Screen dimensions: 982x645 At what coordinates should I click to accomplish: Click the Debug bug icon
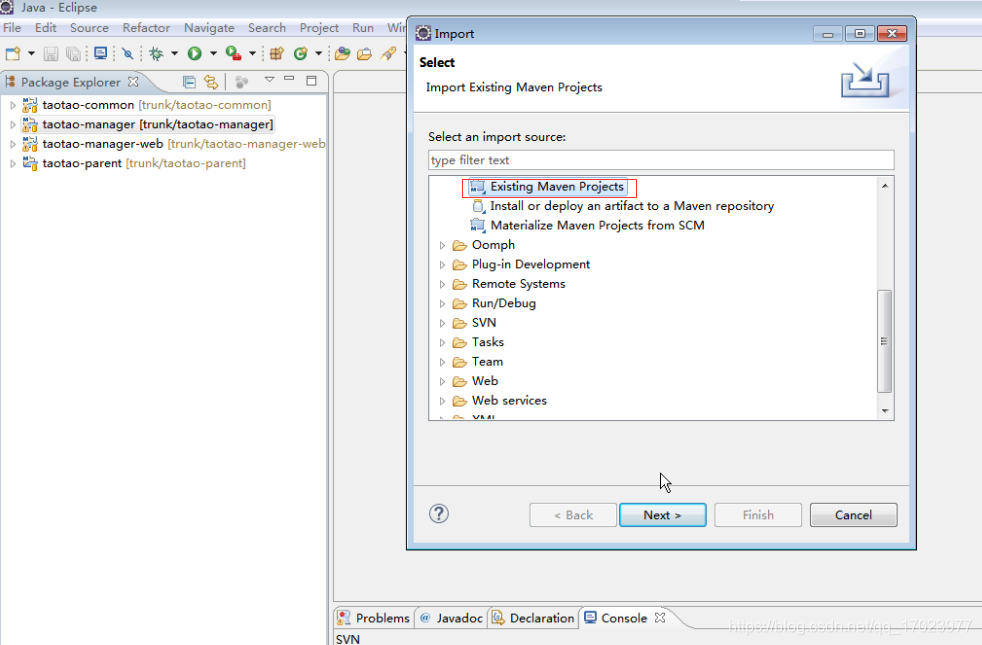[x=156, y=54]
